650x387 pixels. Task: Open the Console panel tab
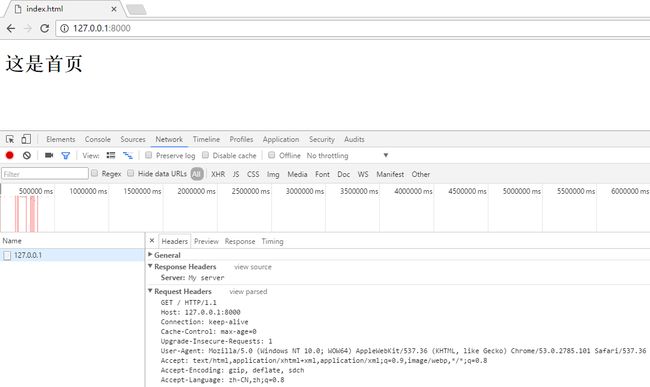[x=98, y=139]
